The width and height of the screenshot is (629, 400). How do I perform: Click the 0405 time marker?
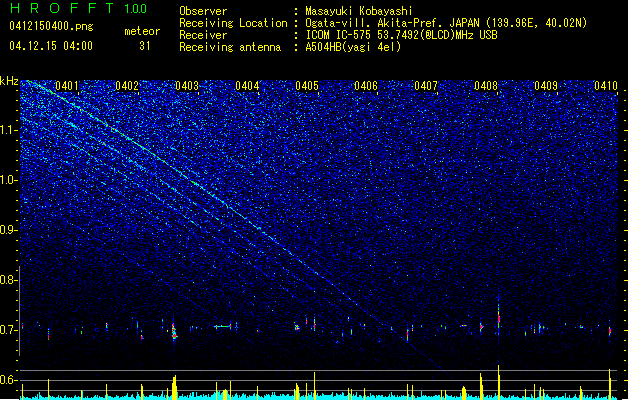[306, 86]
